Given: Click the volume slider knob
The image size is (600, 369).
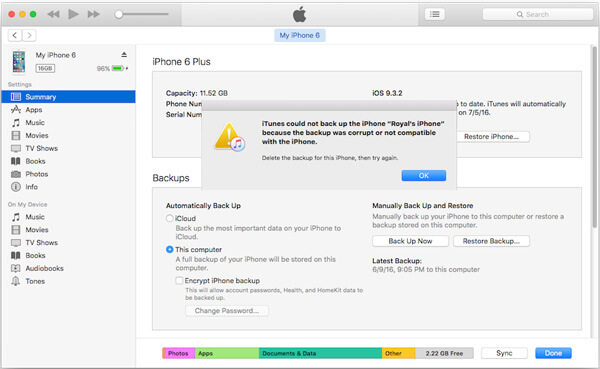Looking at the screenshot, I should tap(119, 14).
